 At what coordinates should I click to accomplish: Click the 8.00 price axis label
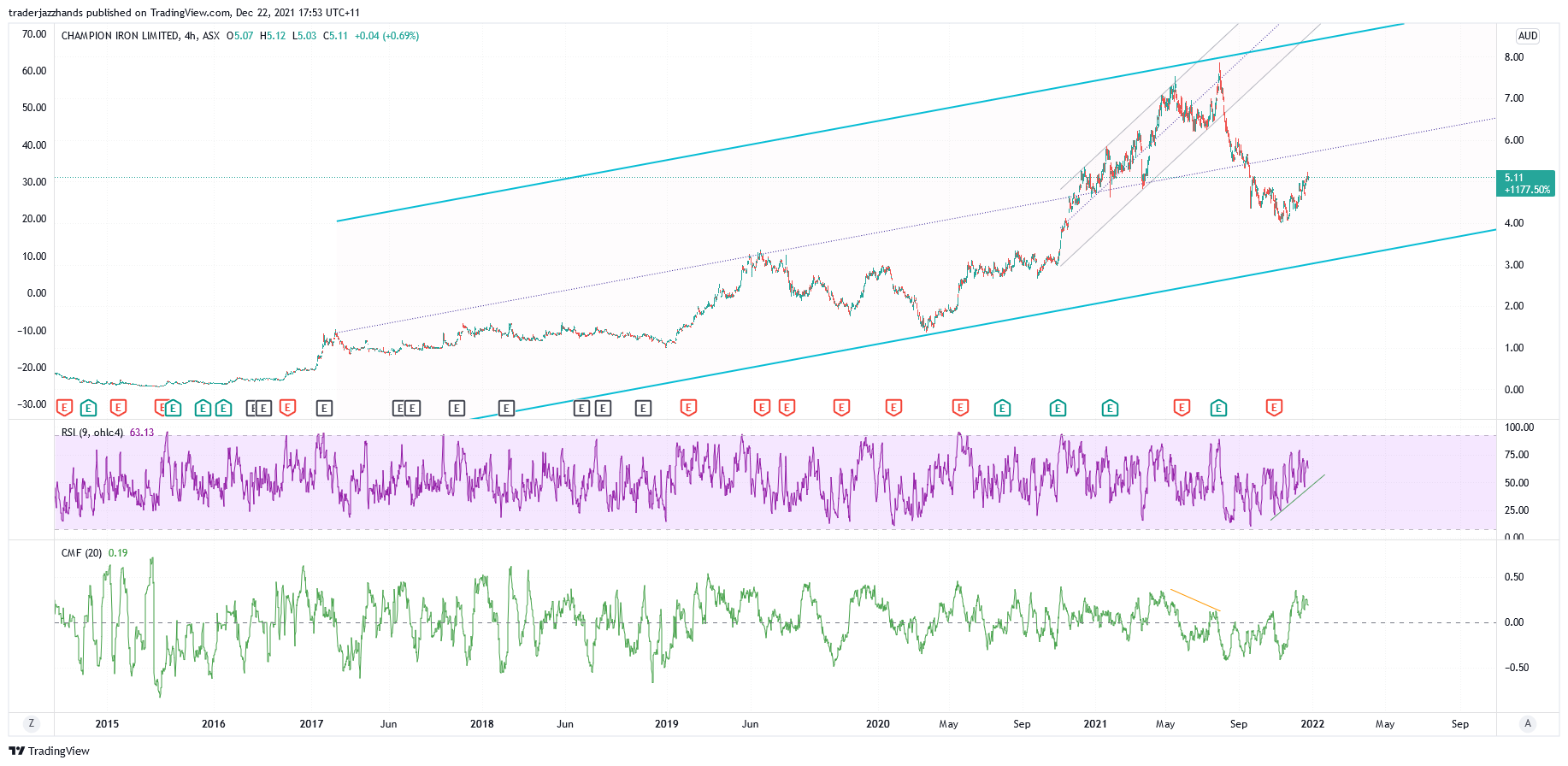(x=1514, y=57)
